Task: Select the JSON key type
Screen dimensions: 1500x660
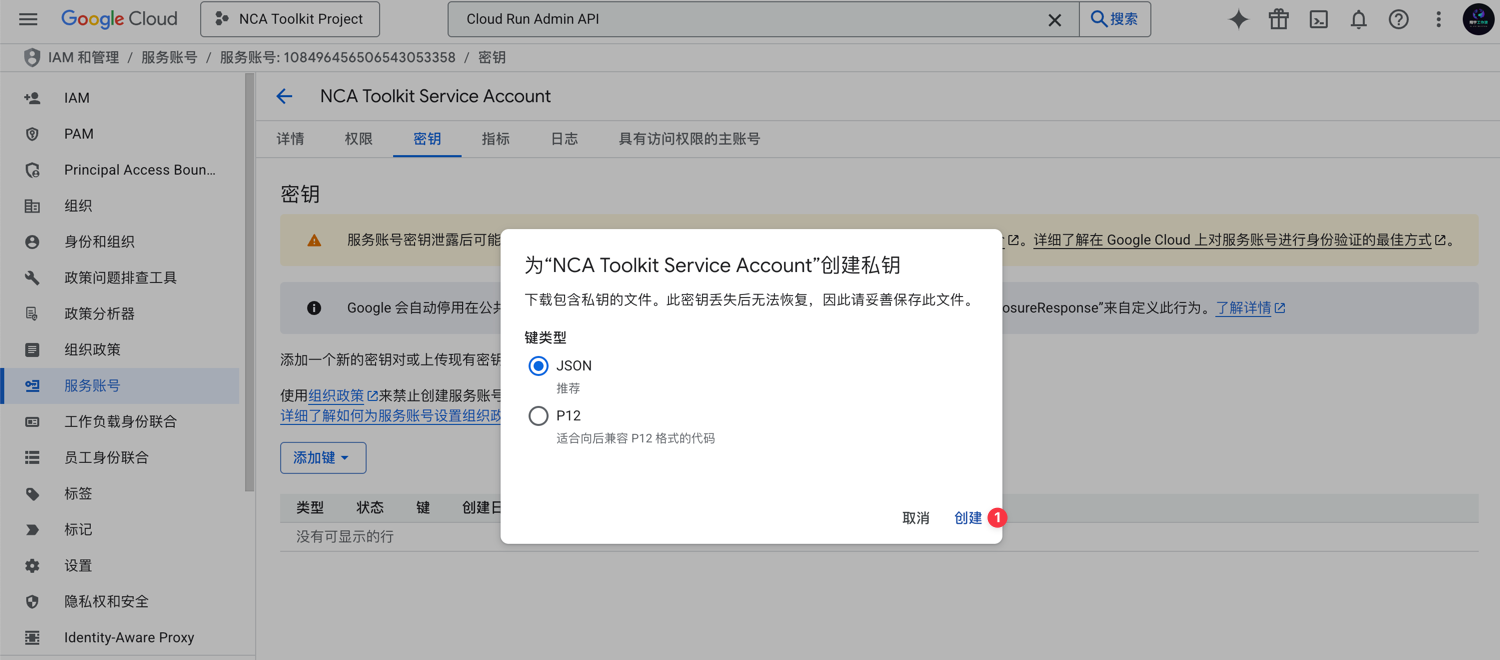Action: click(539, 366)
